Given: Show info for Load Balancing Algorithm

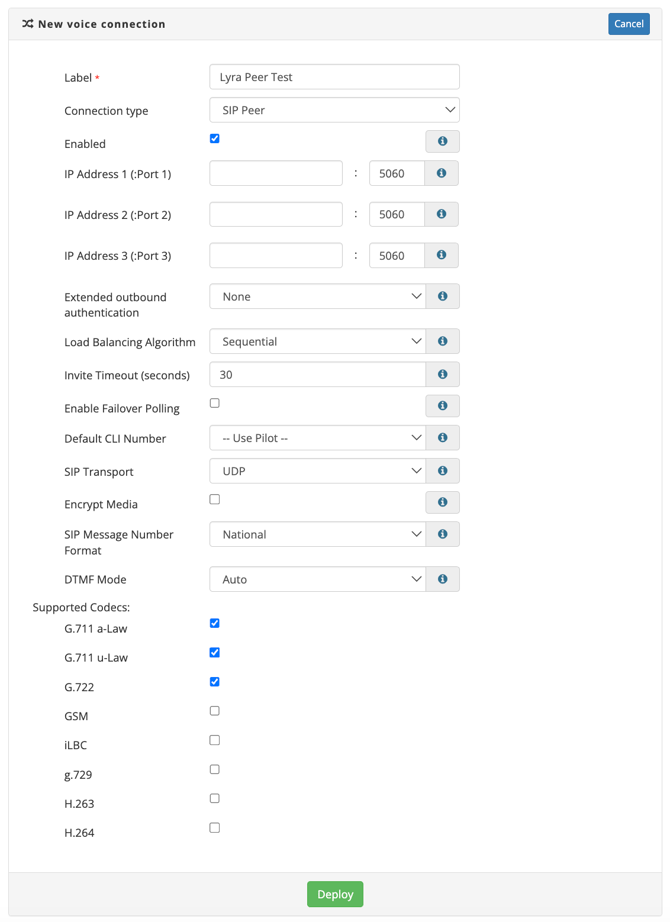Looking at the screenshot, I should (442, 342).
